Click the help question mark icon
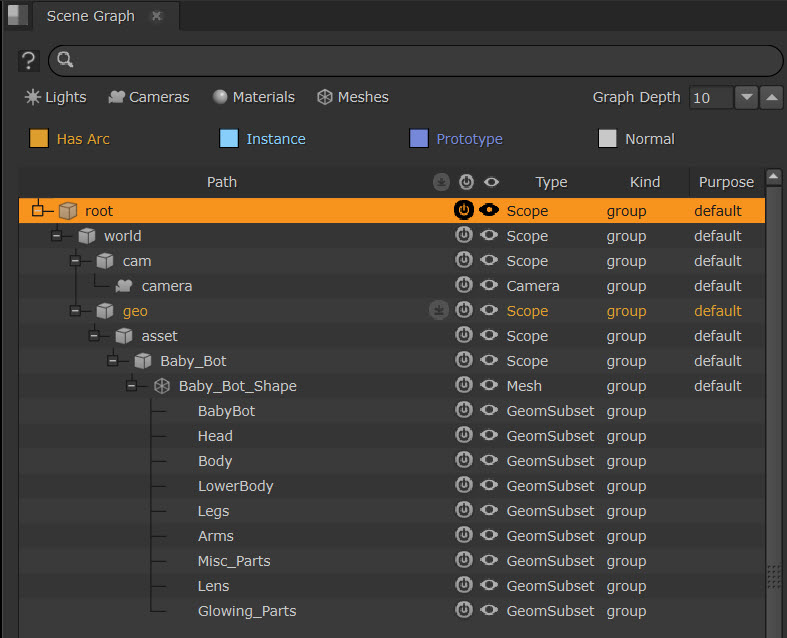 pos(28,61)
